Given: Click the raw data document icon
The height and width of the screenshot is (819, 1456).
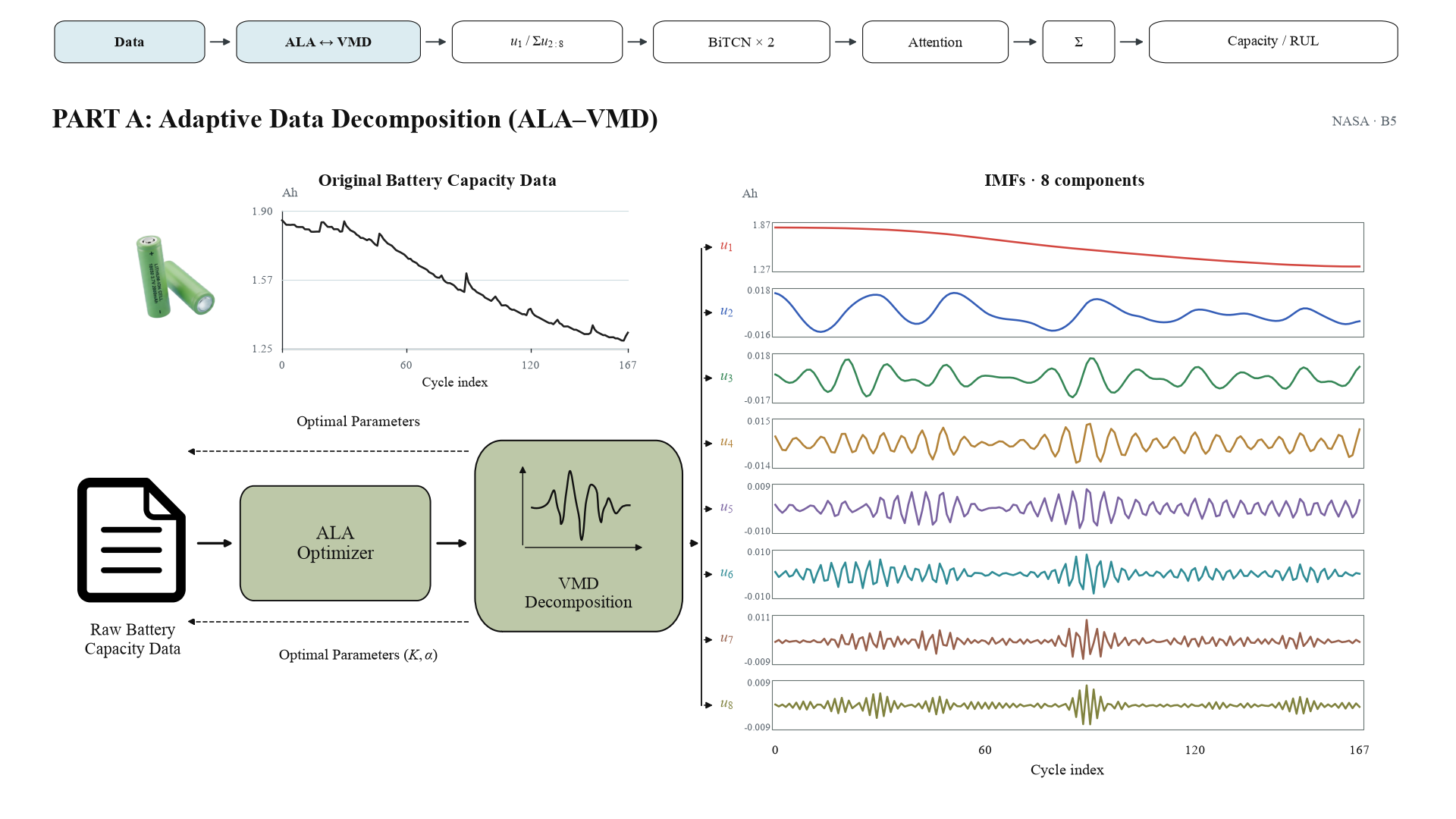Looking at the screenshot, I should click(132, 540).
